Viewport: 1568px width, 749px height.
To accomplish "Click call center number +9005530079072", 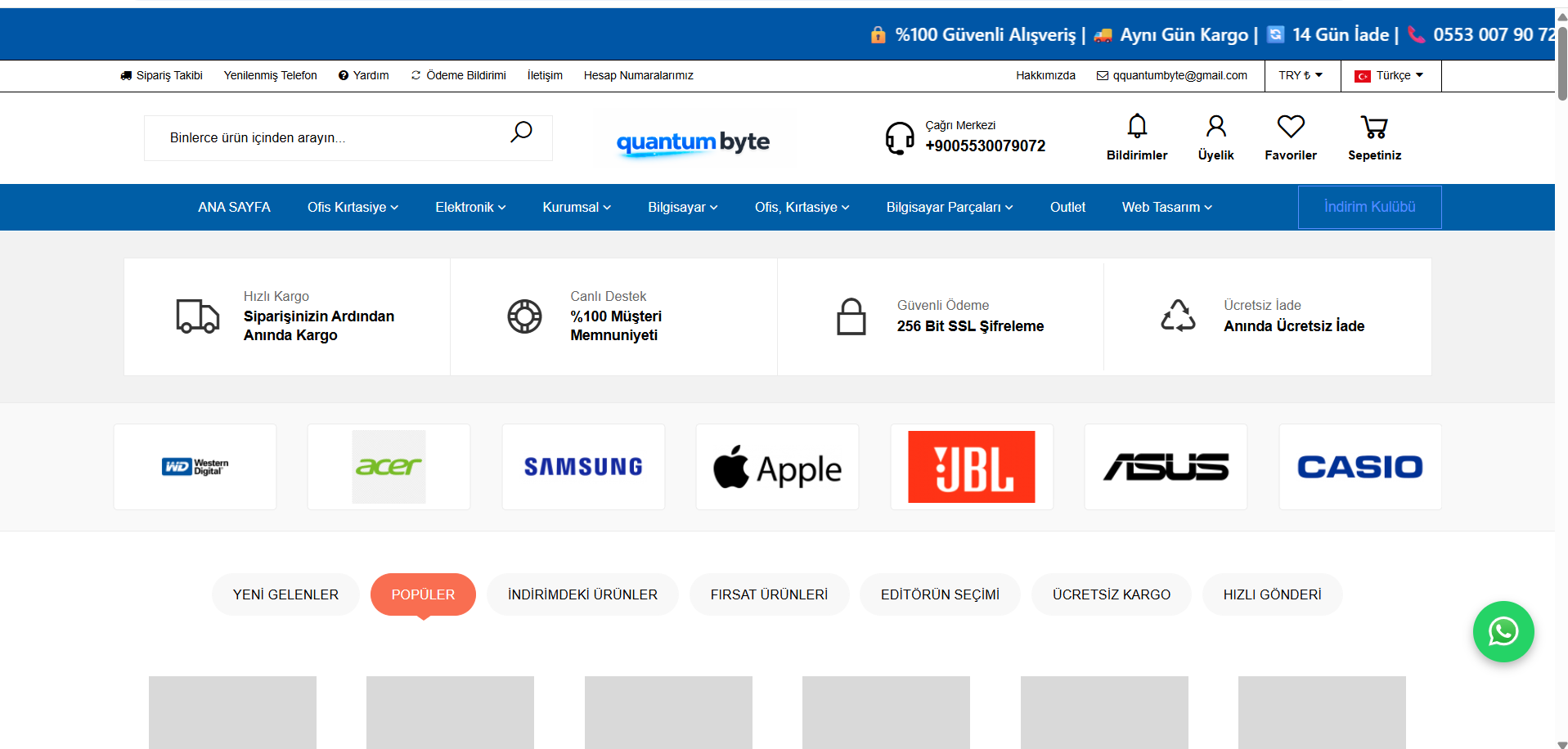I will click(x=985, y=146).
